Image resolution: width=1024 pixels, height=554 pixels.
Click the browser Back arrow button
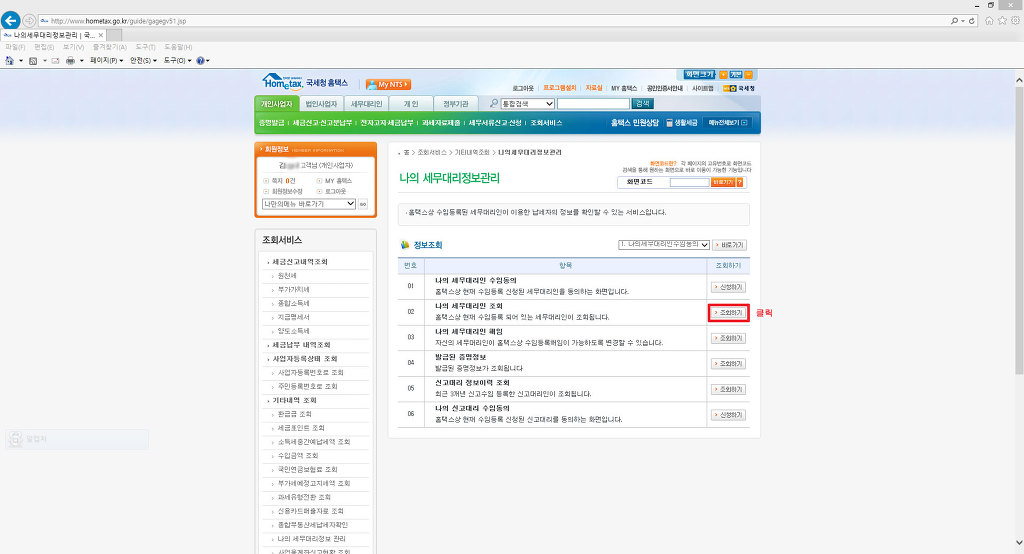(10, 20)
